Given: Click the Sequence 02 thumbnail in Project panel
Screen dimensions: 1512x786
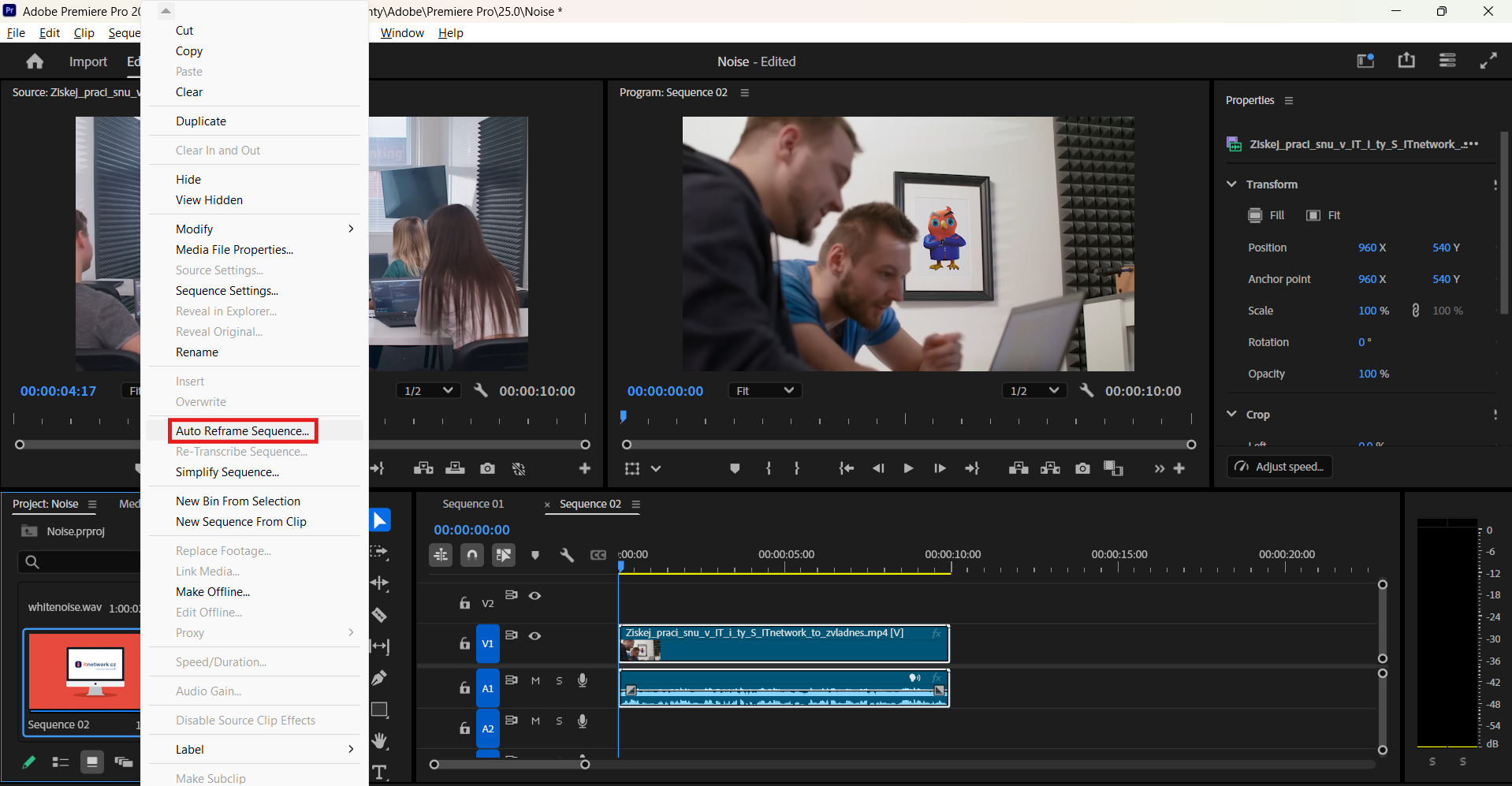Looking at the screenshot, I should pyautogui.click(x=82, y=672).
